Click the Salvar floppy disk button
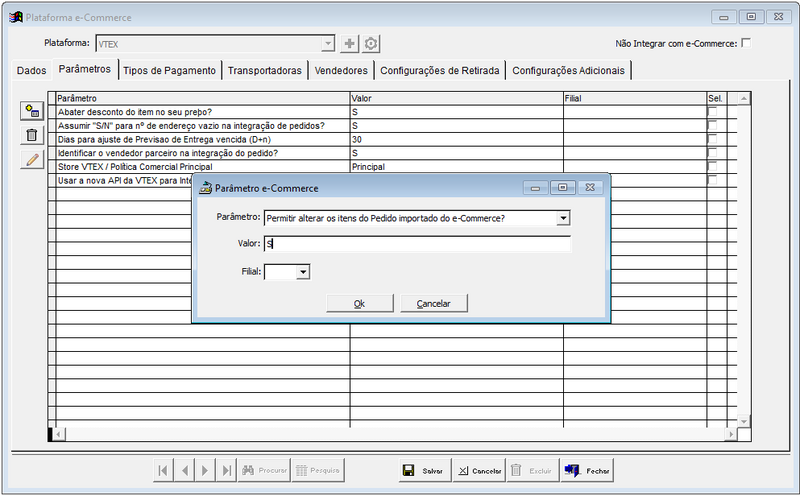Screen dimensions: 800x496 click(425, 470)
